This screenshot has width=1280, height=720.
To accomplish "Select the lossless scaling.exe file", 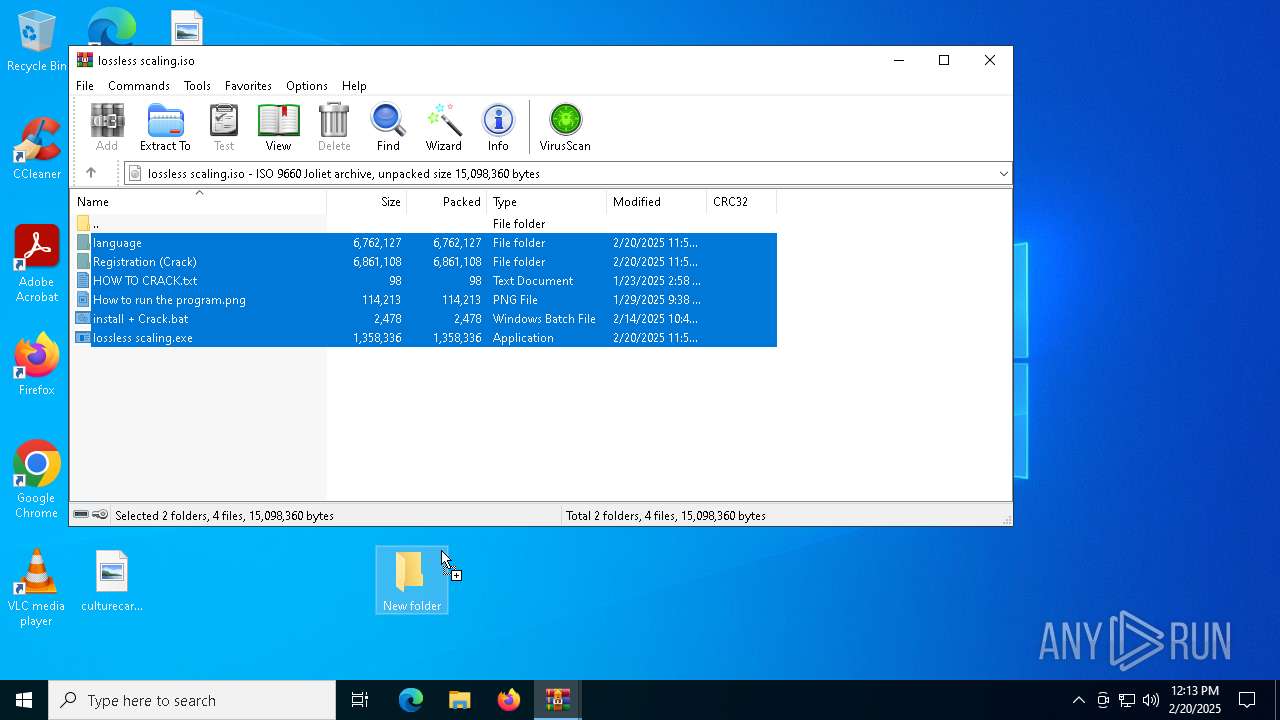I will coord(425,338).
